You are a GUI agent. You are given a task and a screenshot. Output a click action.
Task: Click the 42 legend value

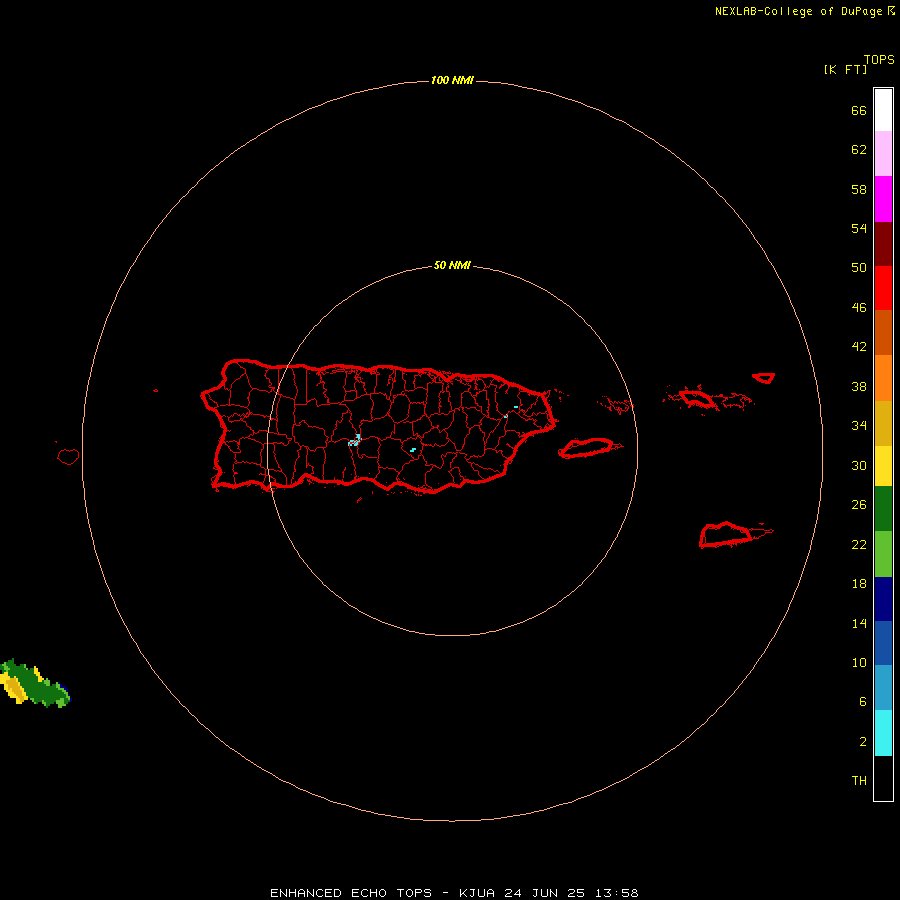[859, 347]
